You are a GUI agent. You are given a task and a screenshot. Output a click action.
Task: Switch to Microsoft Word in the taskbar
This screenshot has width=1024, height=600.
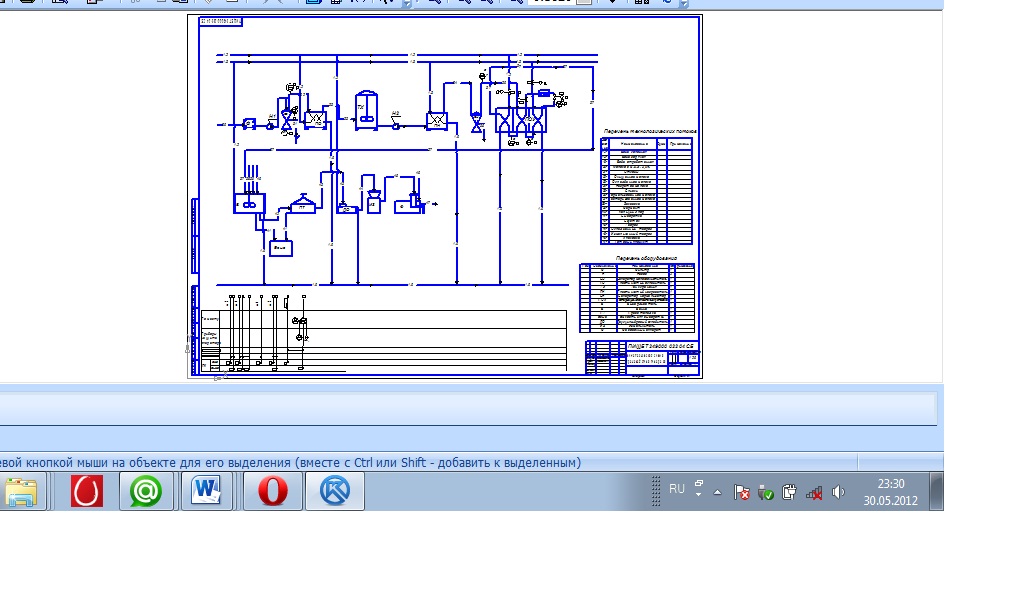click(206, 491)
